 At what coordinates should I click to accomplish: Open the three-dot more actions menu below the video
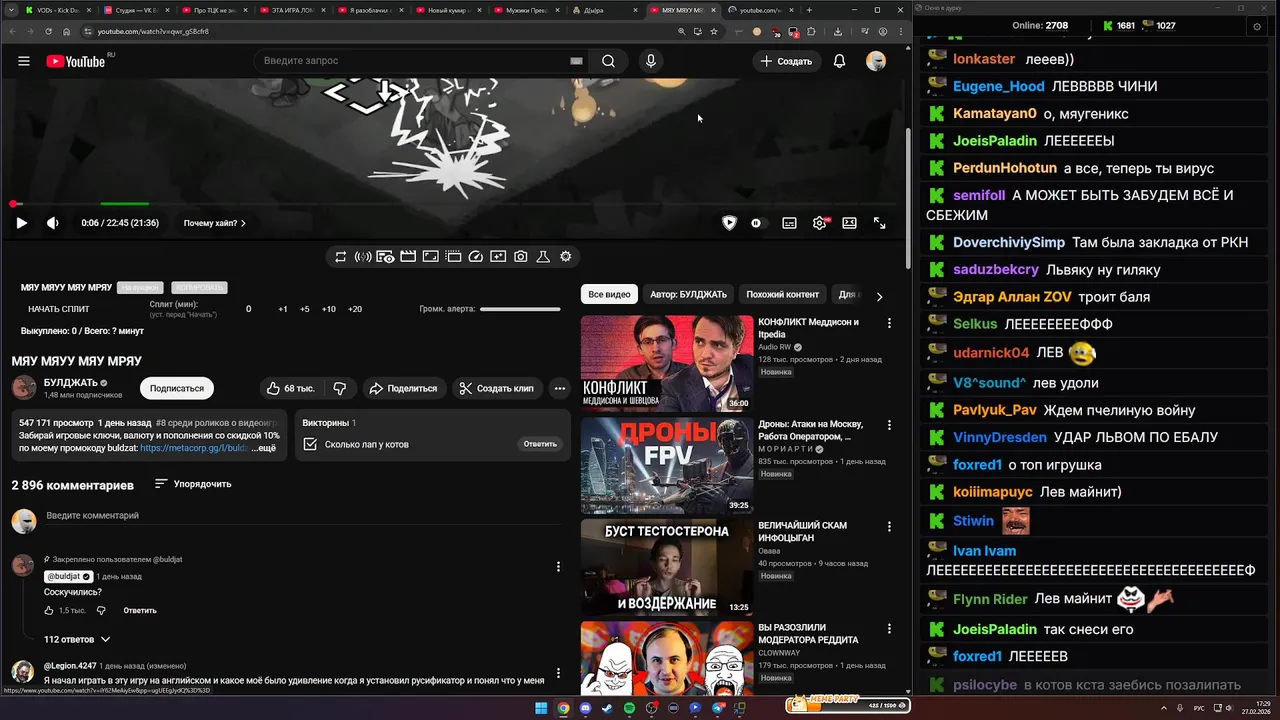(x=560, y=388)
